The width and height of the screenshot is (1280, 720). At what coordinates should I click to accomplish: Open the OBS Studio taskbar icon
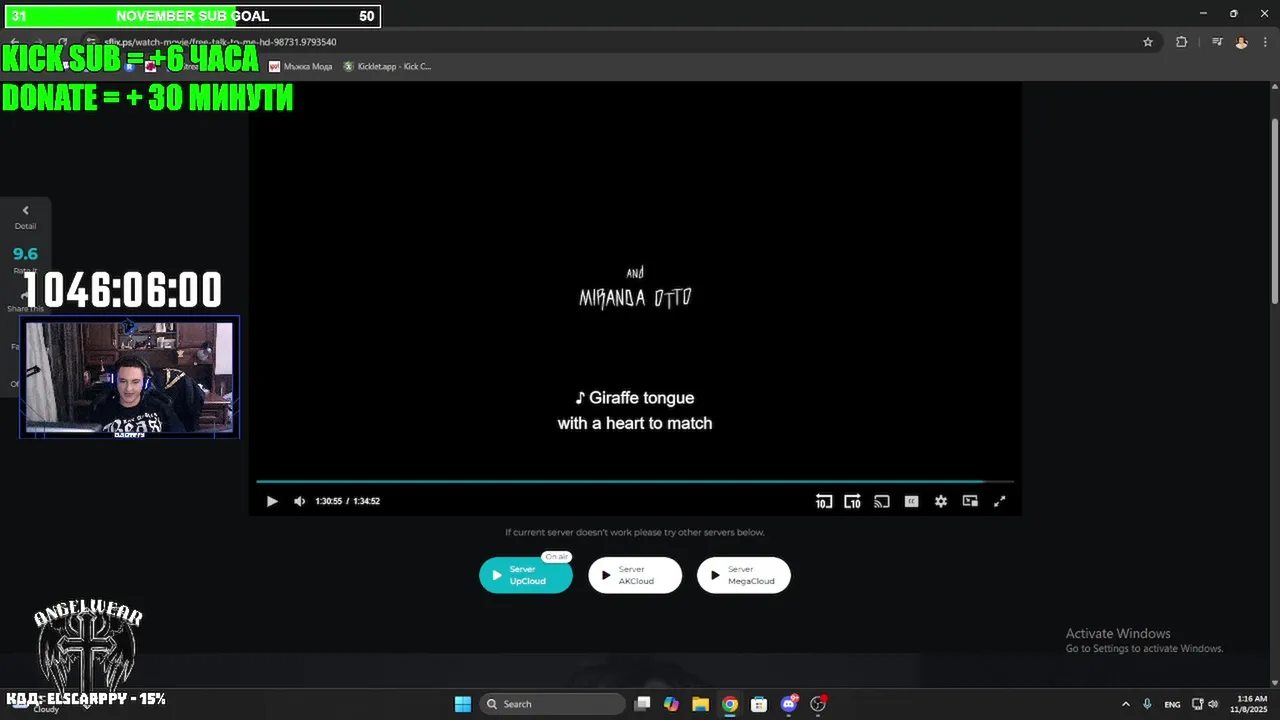pyautogui.click(x=818, y=704)
